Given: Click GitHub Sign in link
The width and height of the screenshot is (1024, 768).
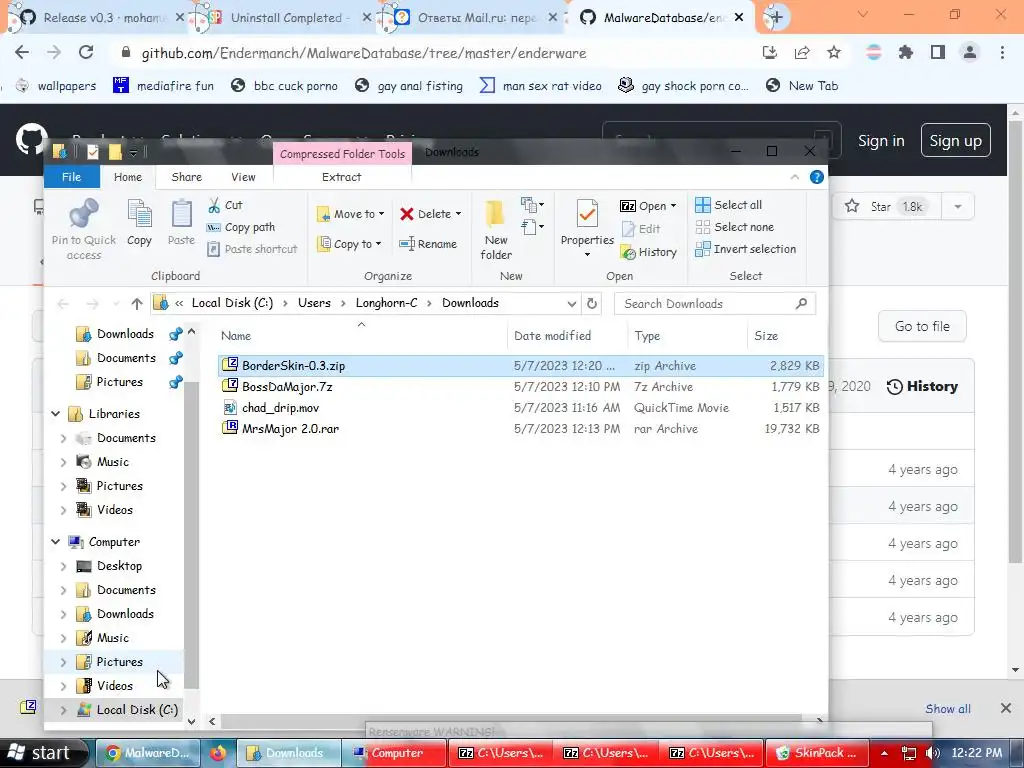Looking at the screenshot, I should (881, 140).
